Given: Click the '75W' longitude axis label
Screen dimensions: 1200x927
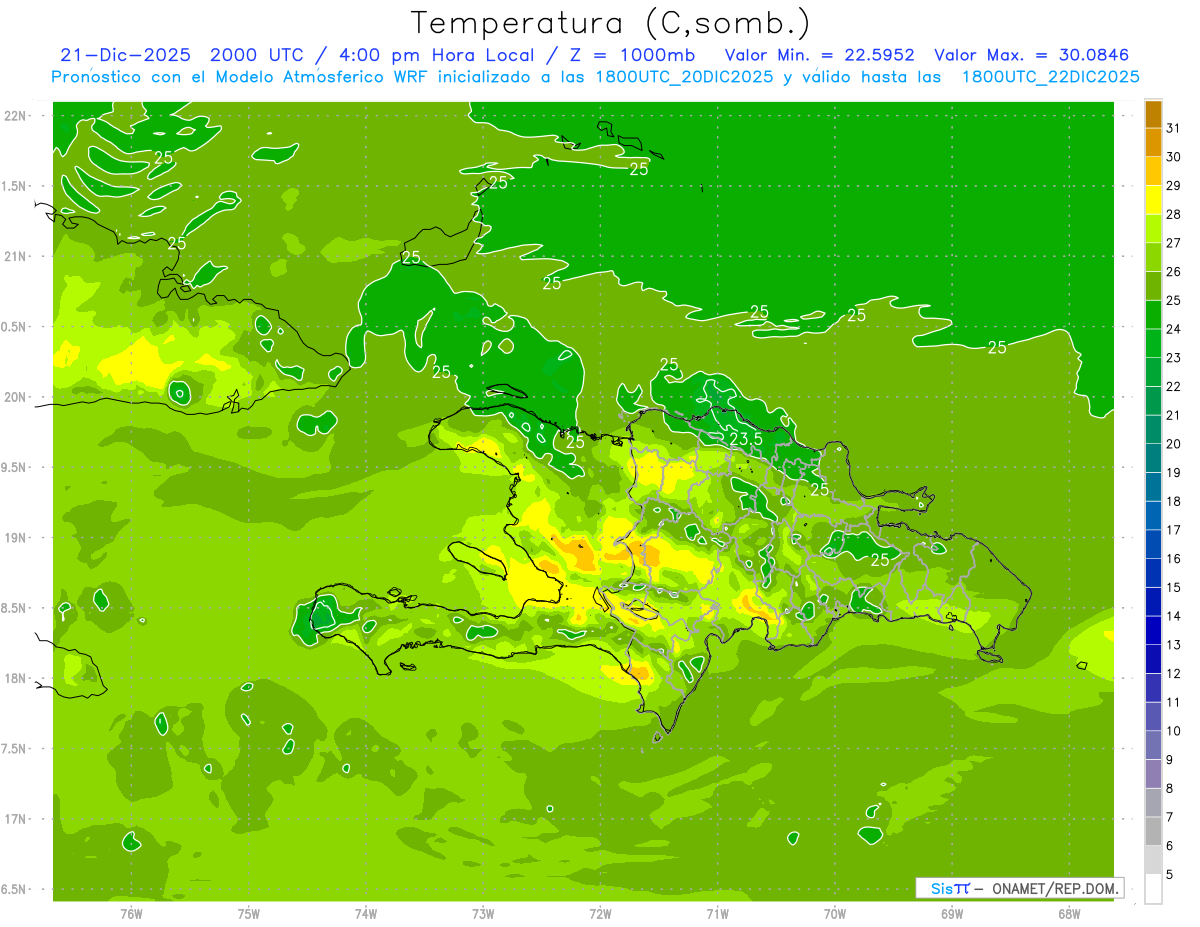Looking at the screenshot, I should click(x=248, y=913).
